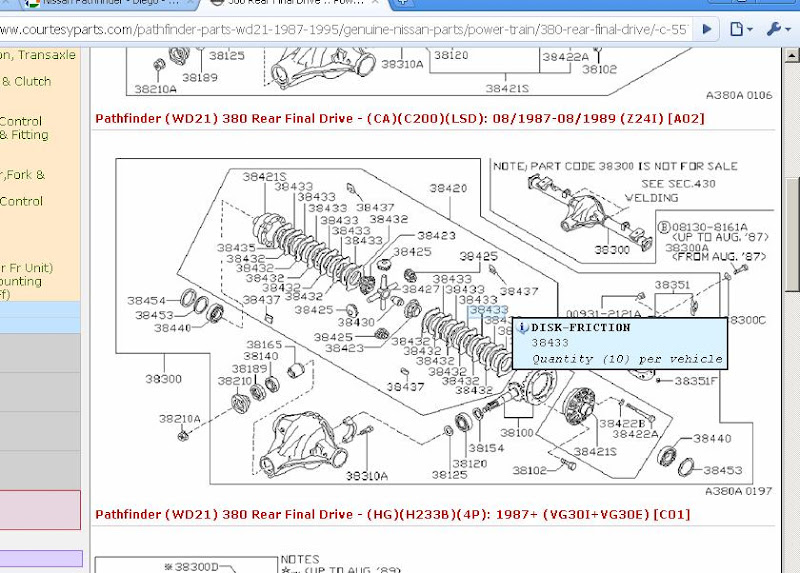The height and width of the screenshot is (573, 800).
Task: Click part number 38210 in the A380A 0197 diagram
Action: click(x=235, y=381)
